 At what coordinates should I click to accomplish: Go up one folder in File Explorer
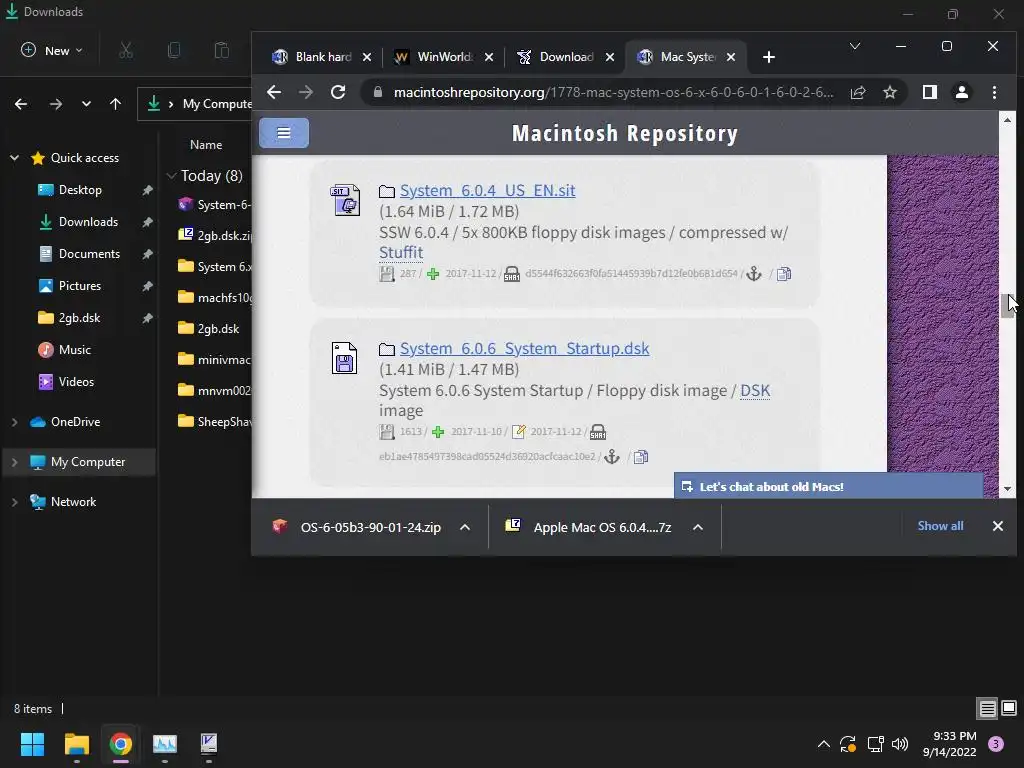[116, 104]
